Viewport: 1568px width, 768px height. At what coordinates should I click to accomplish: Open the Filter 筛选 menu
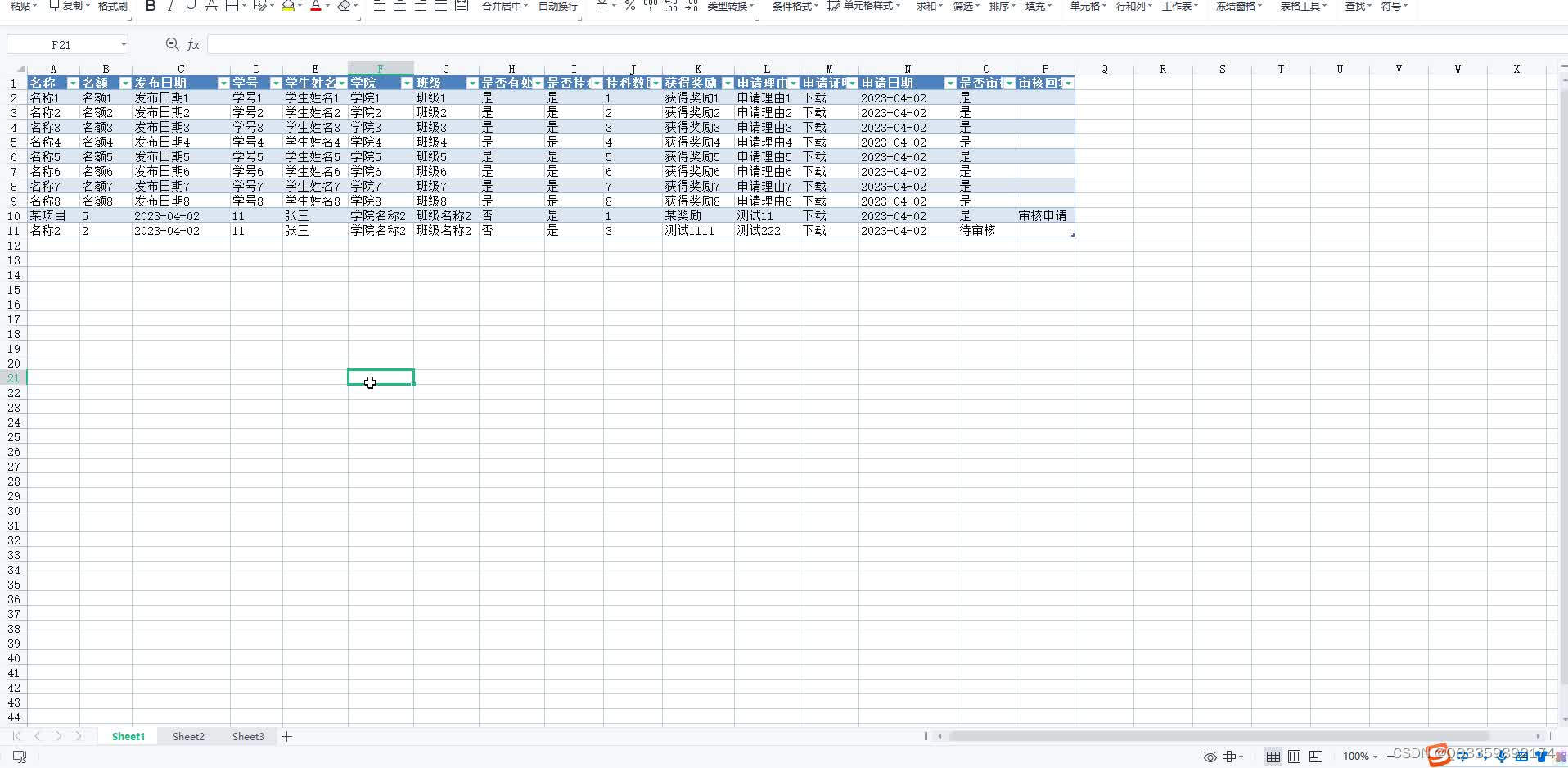click(x=966, y=6)
